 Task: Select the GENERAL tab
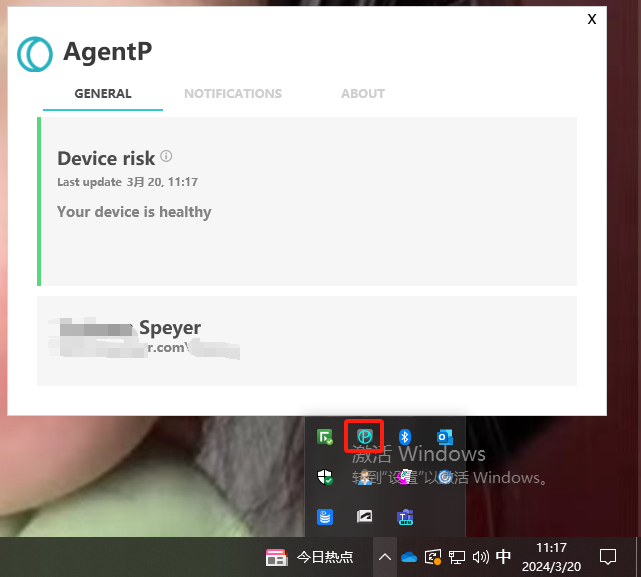click(103, 94)
